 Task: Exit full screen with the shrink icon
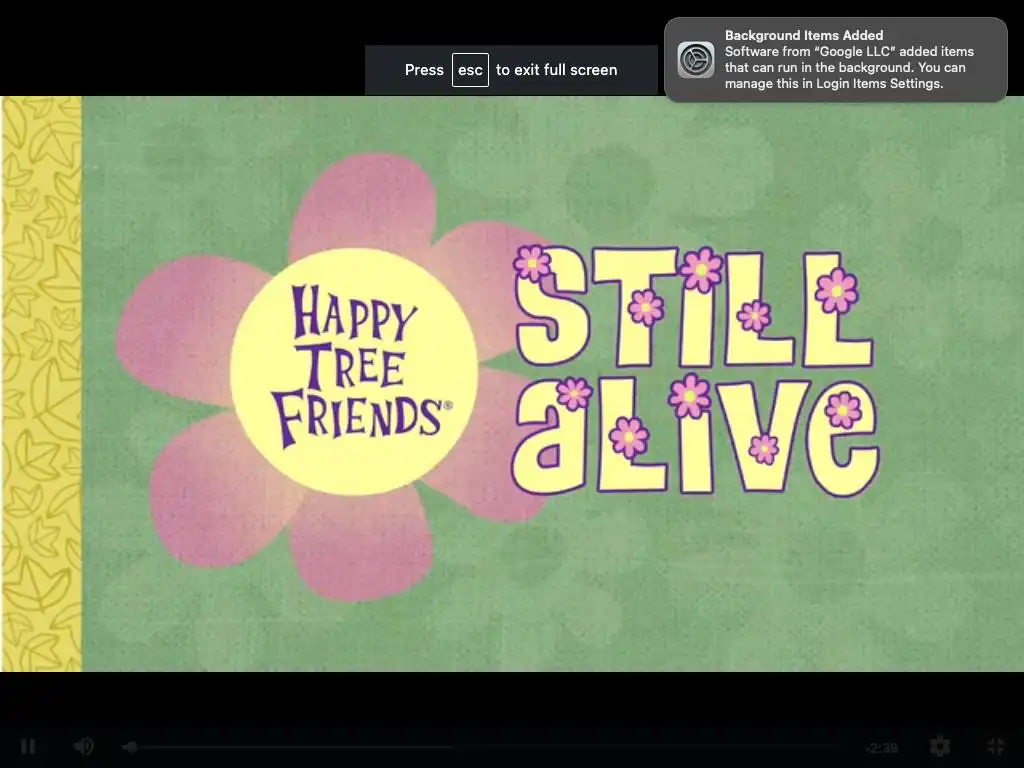coord(995,746)
